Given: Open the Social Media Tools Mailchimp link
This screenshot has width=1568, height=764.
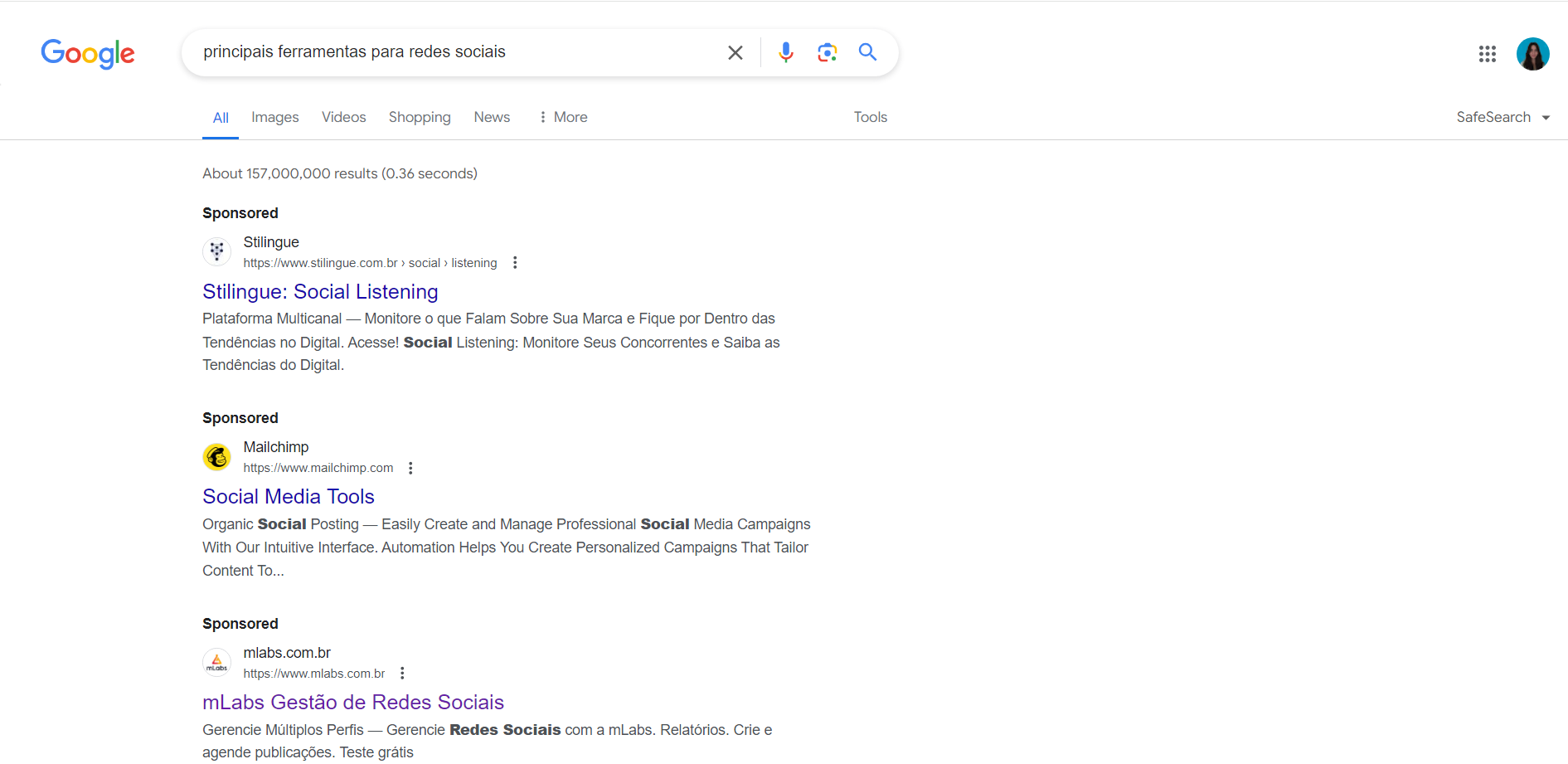Looking at the screenshot, I should pyautogui.click(x=289, y=497).
